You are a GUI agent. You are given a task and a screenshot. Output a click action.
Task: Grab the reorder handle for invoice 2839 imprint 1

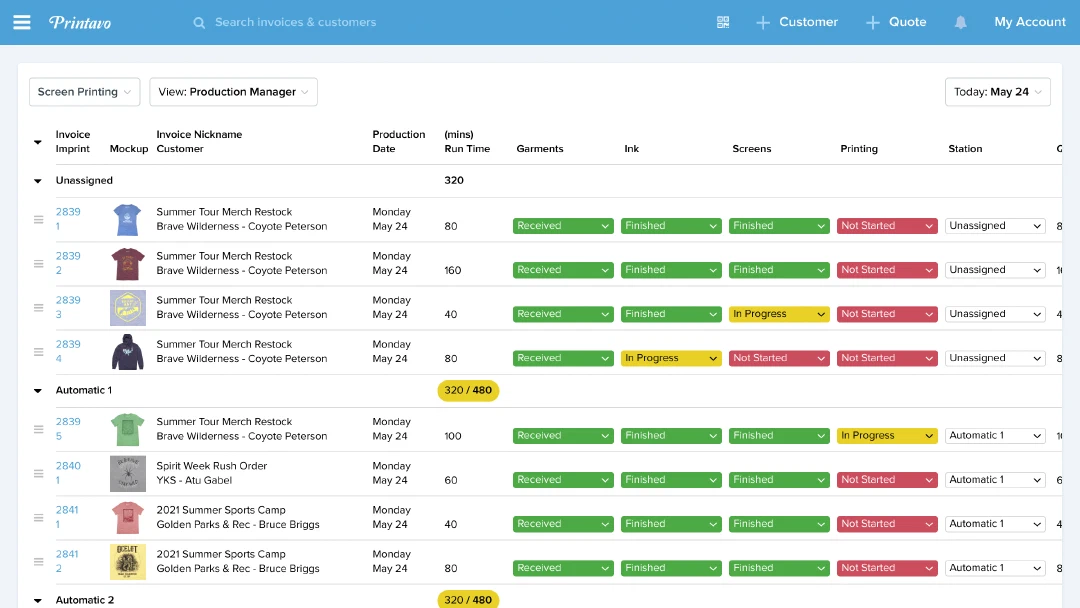(39, 220)
